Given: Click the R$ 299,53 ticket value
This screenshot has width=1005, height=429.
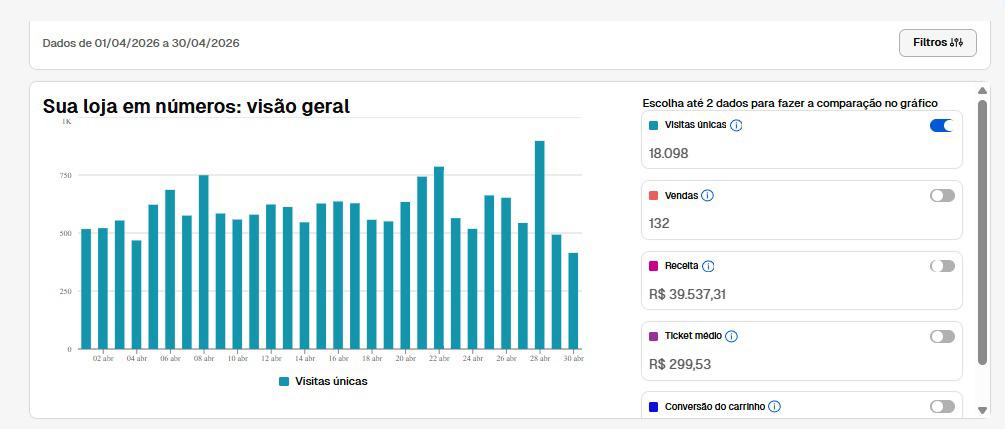Looking at the screenshot, I should click(680, 365).
